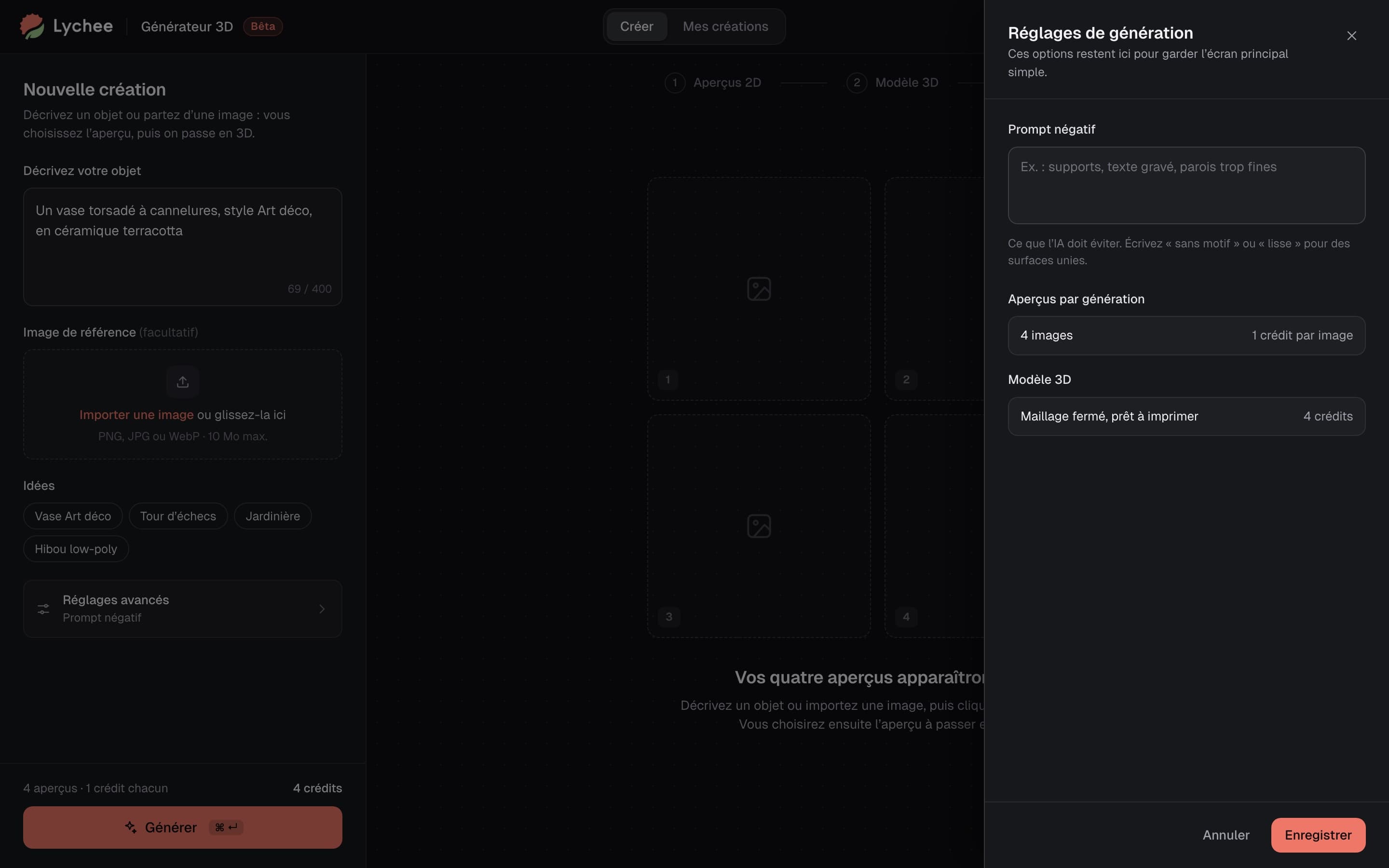1389x868 pixels.
Task: Click image placeholder icon in preview slot 1
Action: pyautogui.click(x=759, y=289)
